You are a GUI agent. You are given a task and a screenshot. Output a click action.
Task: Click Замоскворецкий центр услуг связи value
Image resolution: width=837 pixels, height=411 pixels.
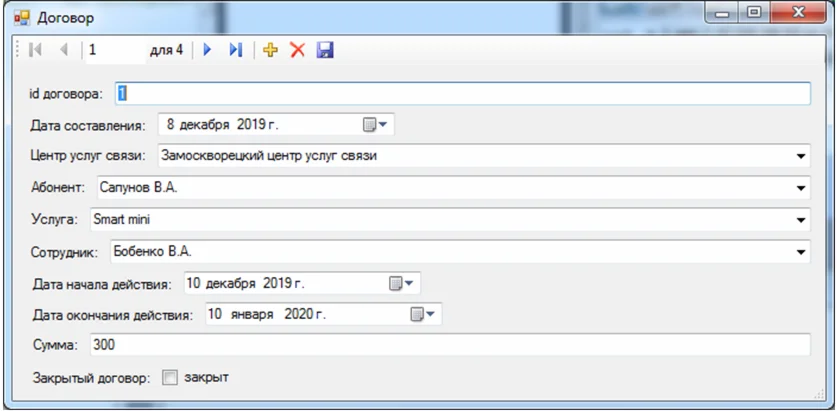pyautogui.click(x=270, y=156)
